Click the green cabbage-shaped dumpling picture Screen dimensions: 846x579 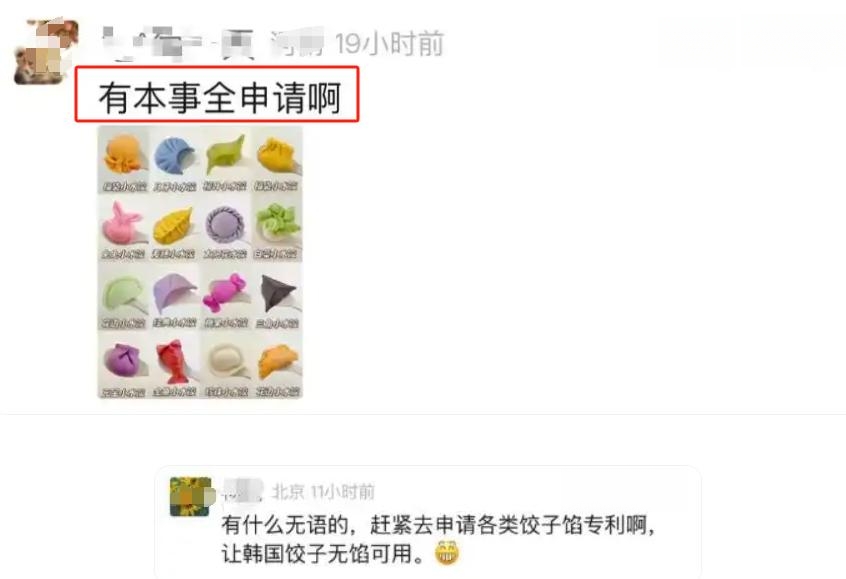pos(277,229)
